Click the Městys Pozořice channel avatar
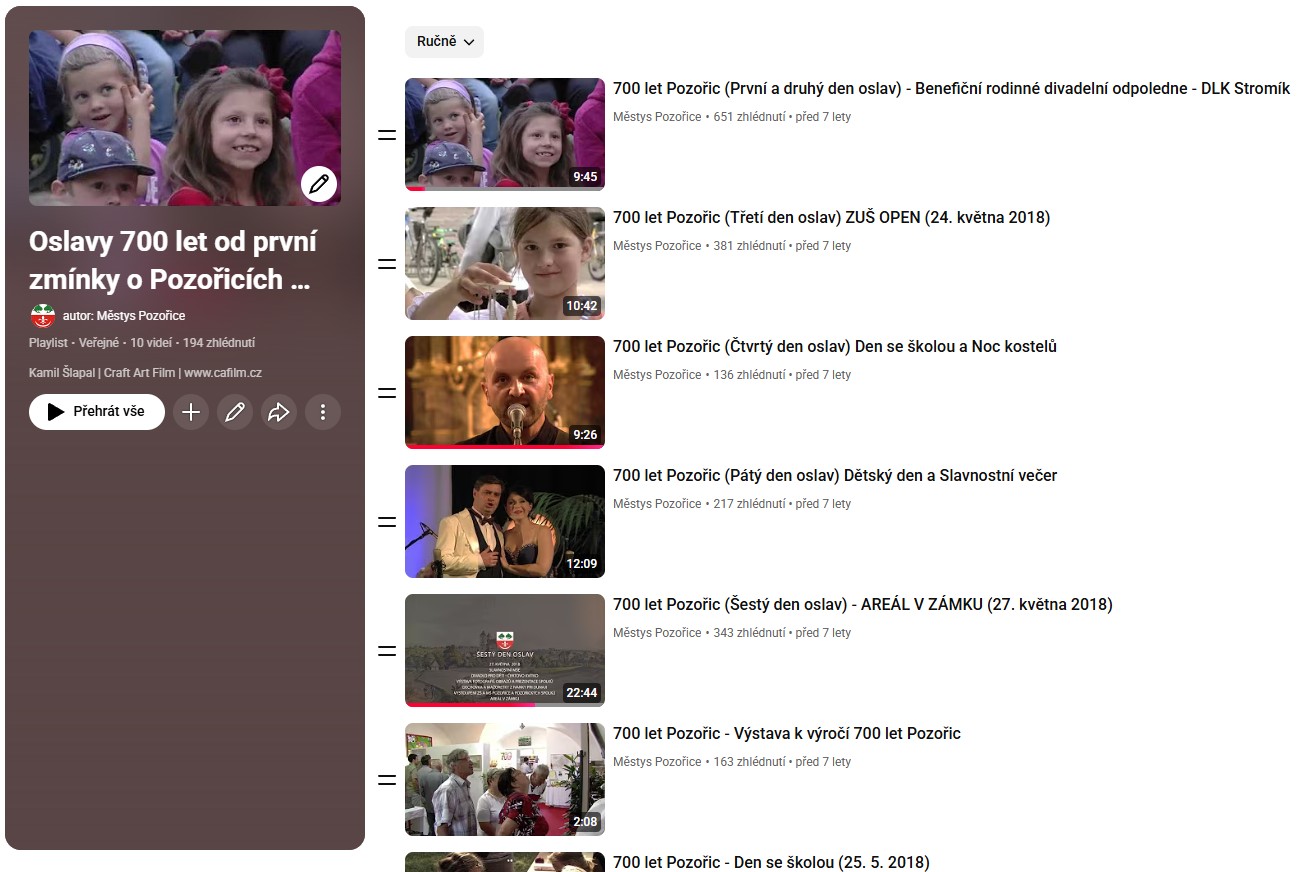The image size is (1312, 872). [43, 316]
